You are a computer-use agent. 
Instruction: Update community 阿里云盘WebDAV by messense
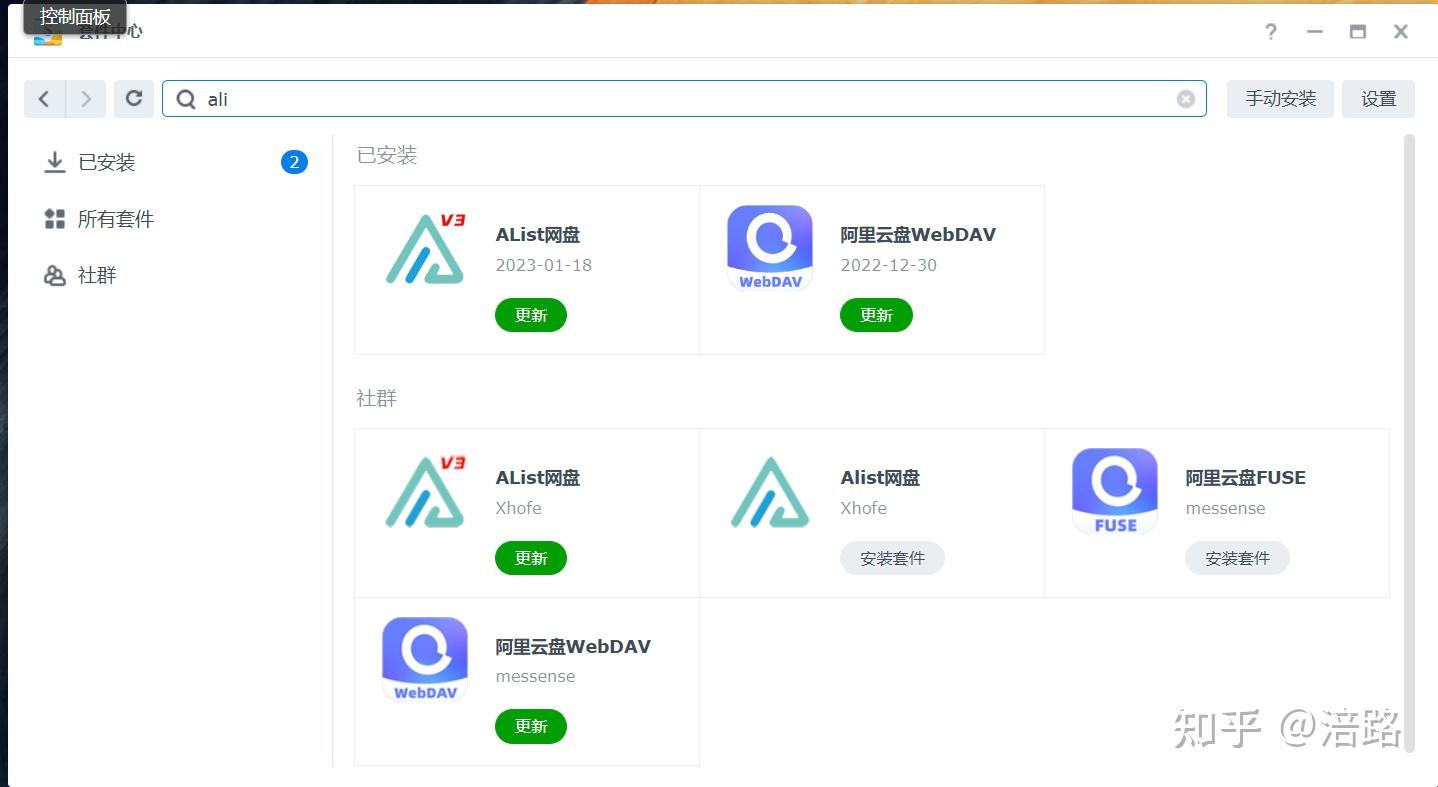[531, 726]
